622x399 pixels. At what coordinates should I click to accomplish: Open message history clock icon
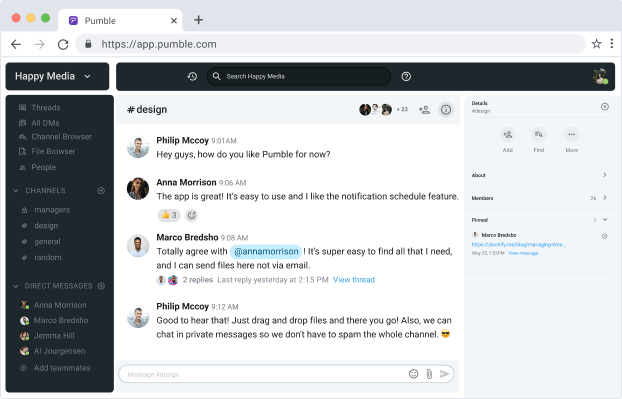coord(192,76)
